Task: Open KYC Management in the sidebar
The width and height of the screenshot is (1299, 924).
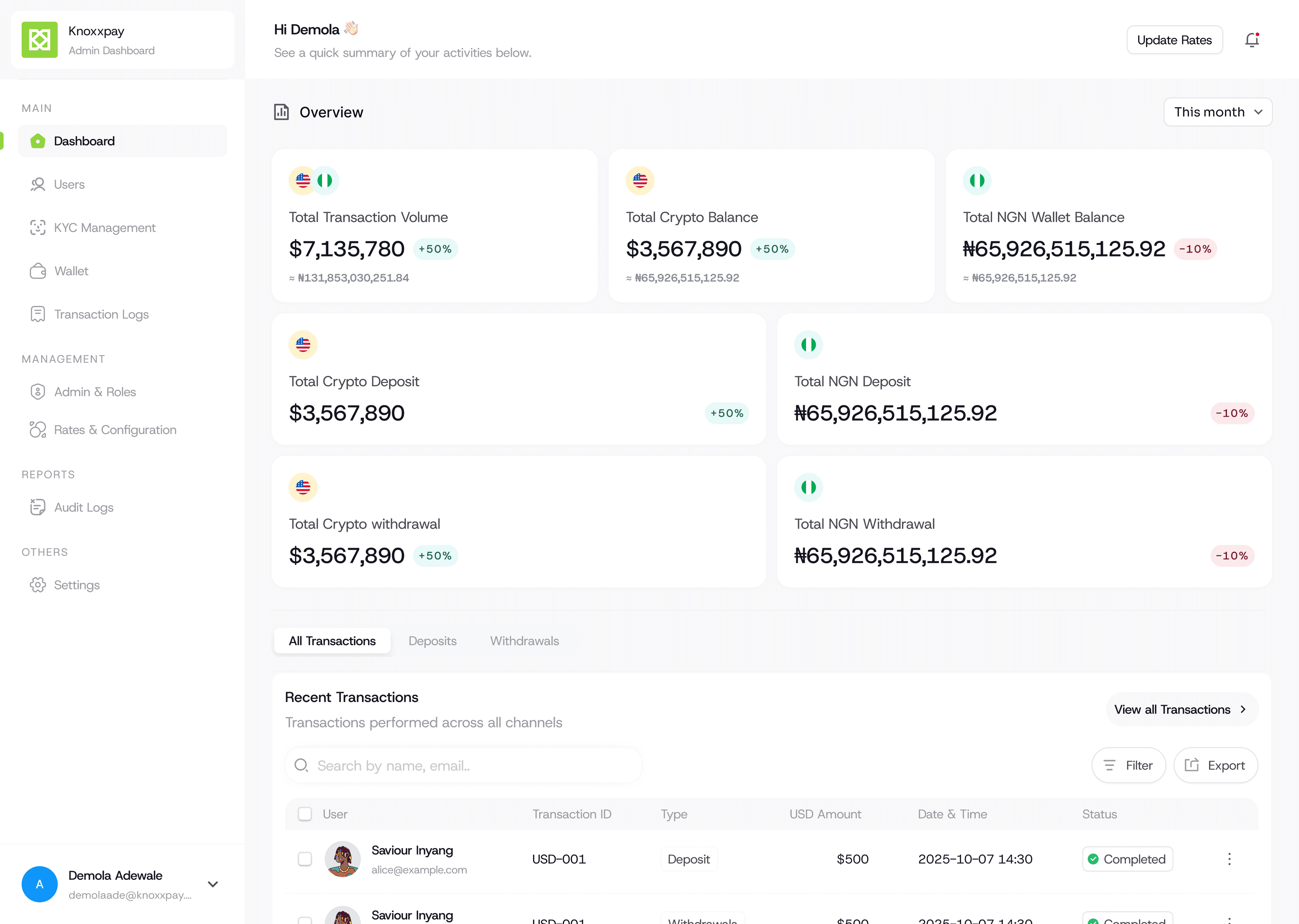Action: click(x=122, y=228)
